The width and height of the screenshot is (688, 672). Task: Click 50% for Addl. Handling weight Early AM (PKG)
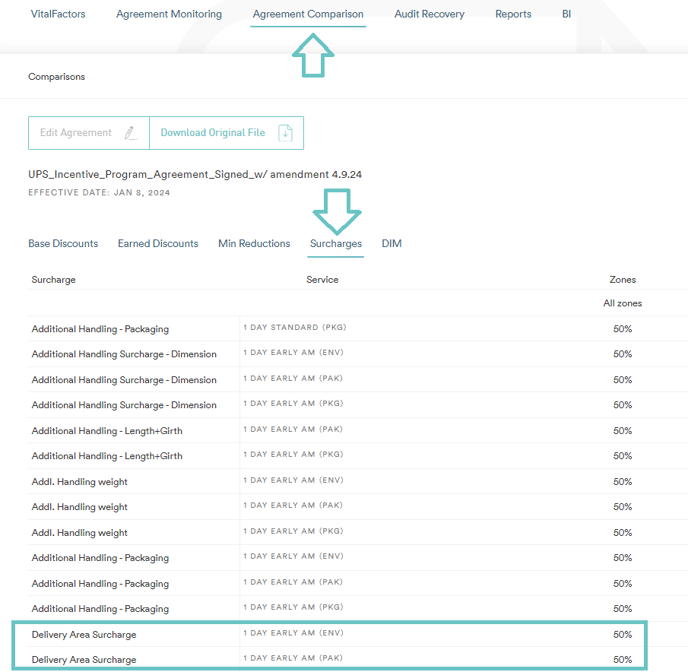tap(622, 533)
